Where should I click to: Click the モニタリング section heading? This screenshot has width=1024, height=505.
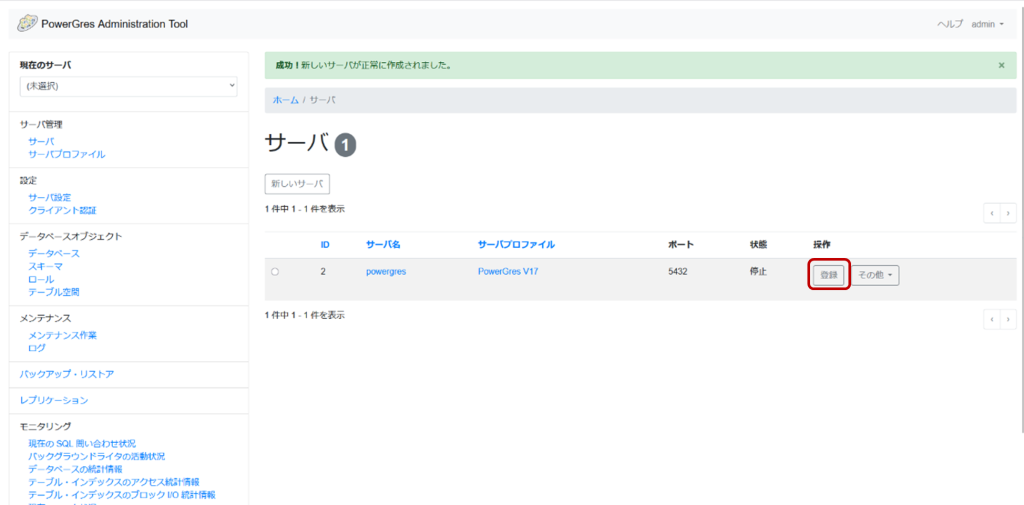[46, 426]
